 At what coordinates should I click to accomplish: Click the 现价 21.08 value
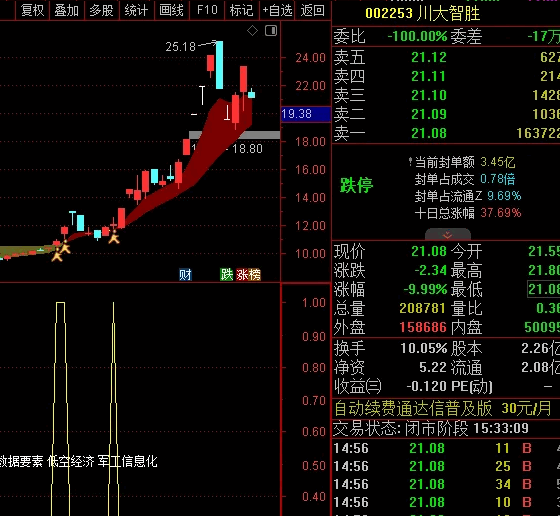(x=429, y=251)
